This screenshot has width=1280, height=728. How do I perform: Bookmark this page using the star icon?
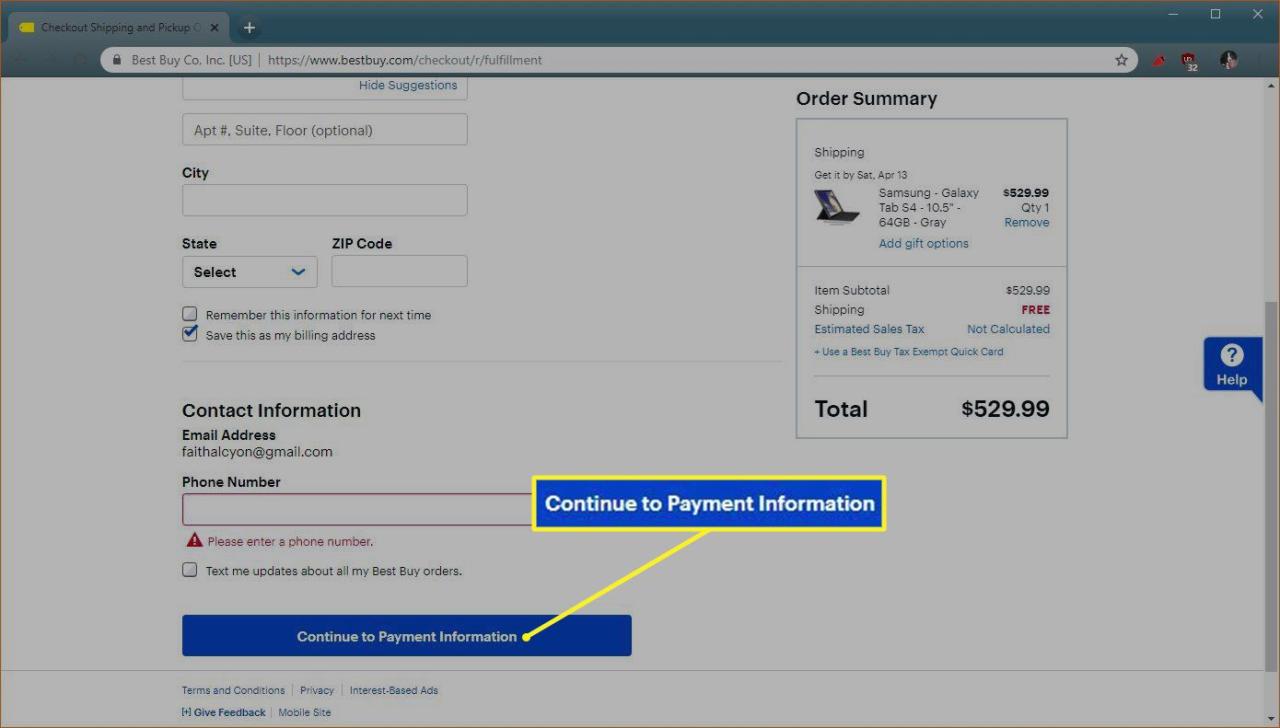pyautogui.click(x=1121, y=60)
